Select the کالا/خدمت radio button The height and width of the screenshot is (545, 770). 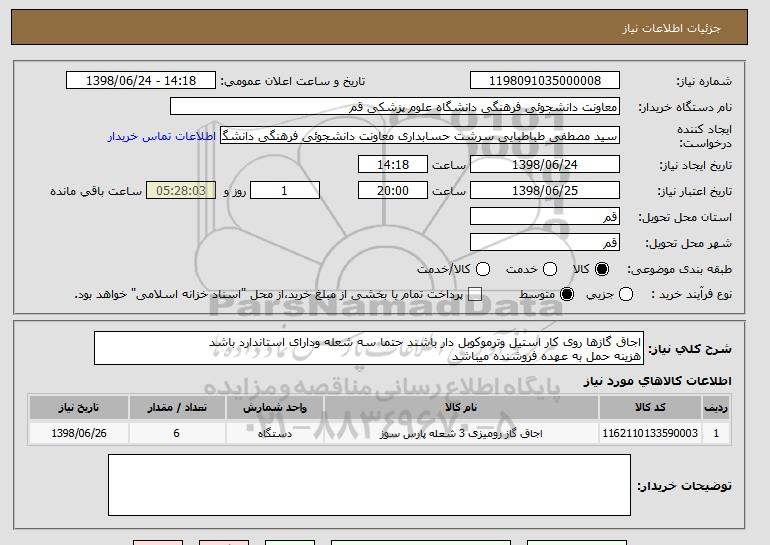coord(483,269)
